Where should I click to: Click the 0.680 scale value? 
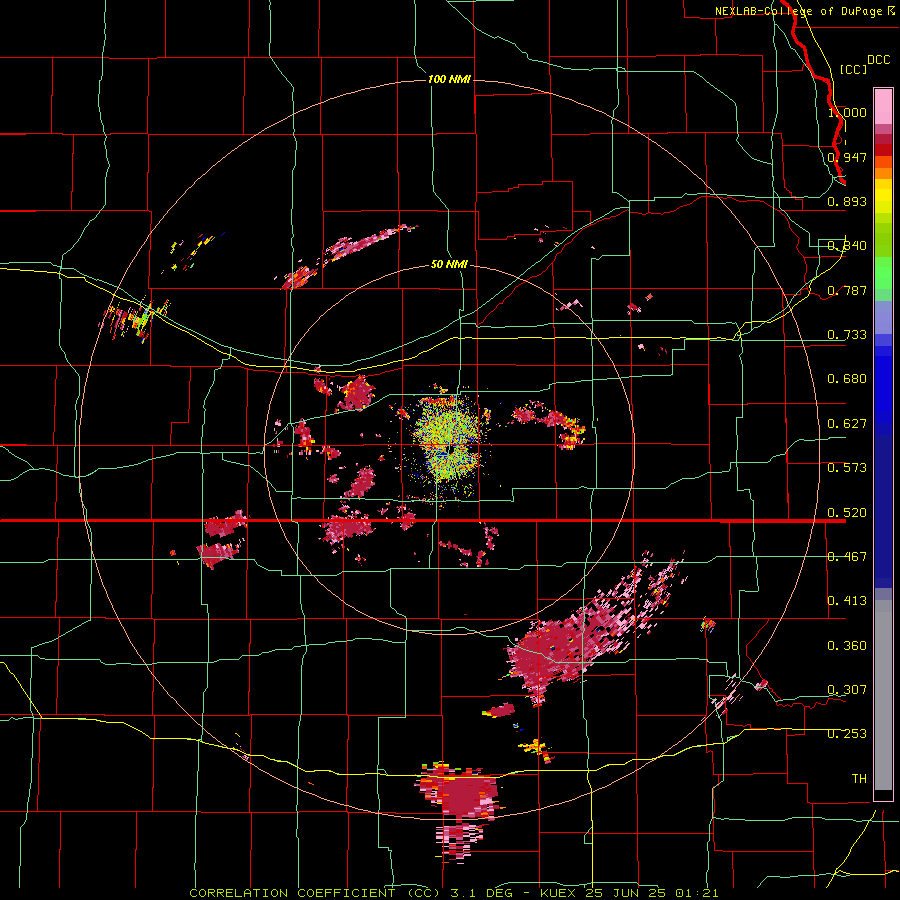pyautogui.click(x=847, y=379)
